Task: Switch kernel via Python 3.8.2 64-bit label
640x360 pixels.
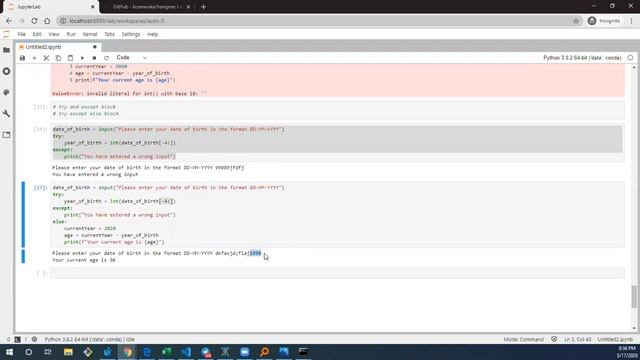Action: (x=582, y=58)
